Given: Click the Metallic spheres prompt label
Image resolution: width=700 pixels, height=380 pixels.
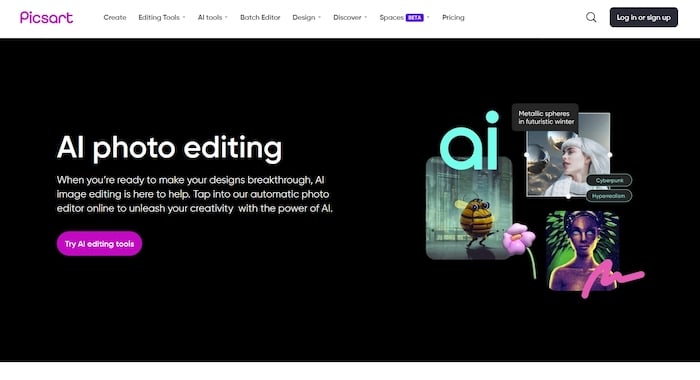Looking at the screenshot, I should pos(545,117).
